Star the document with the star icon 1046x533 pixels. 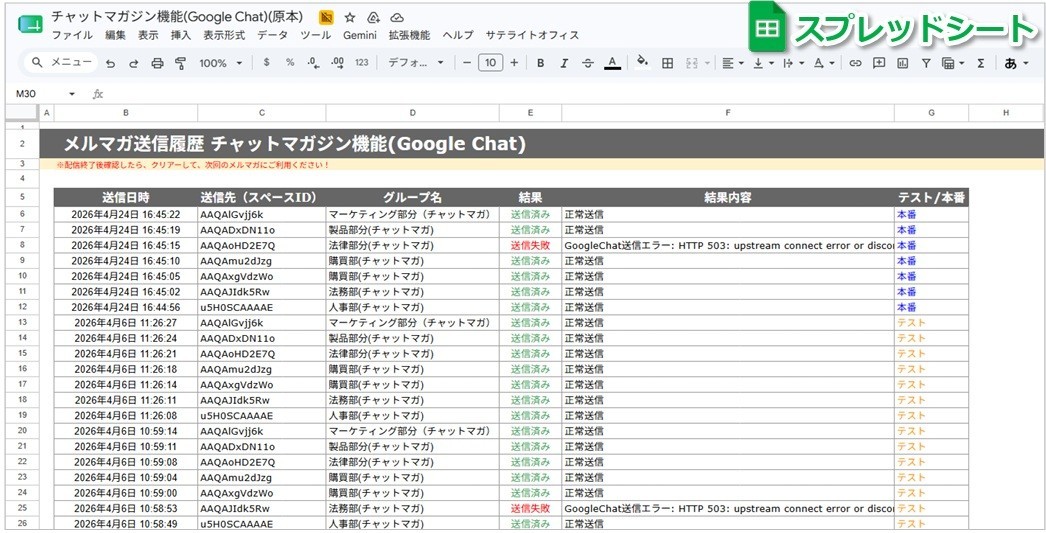coord(350,17)
